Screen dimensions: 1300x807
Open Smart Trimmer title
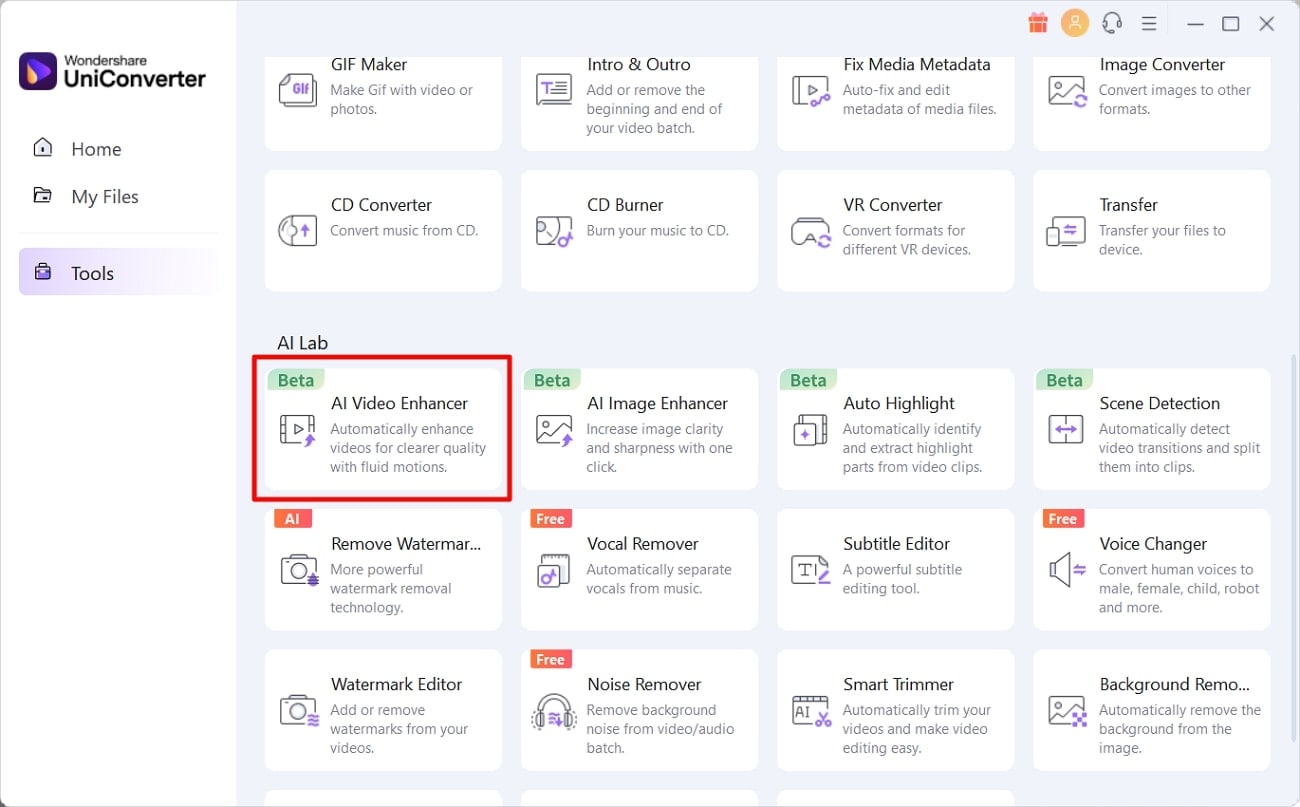898,684
